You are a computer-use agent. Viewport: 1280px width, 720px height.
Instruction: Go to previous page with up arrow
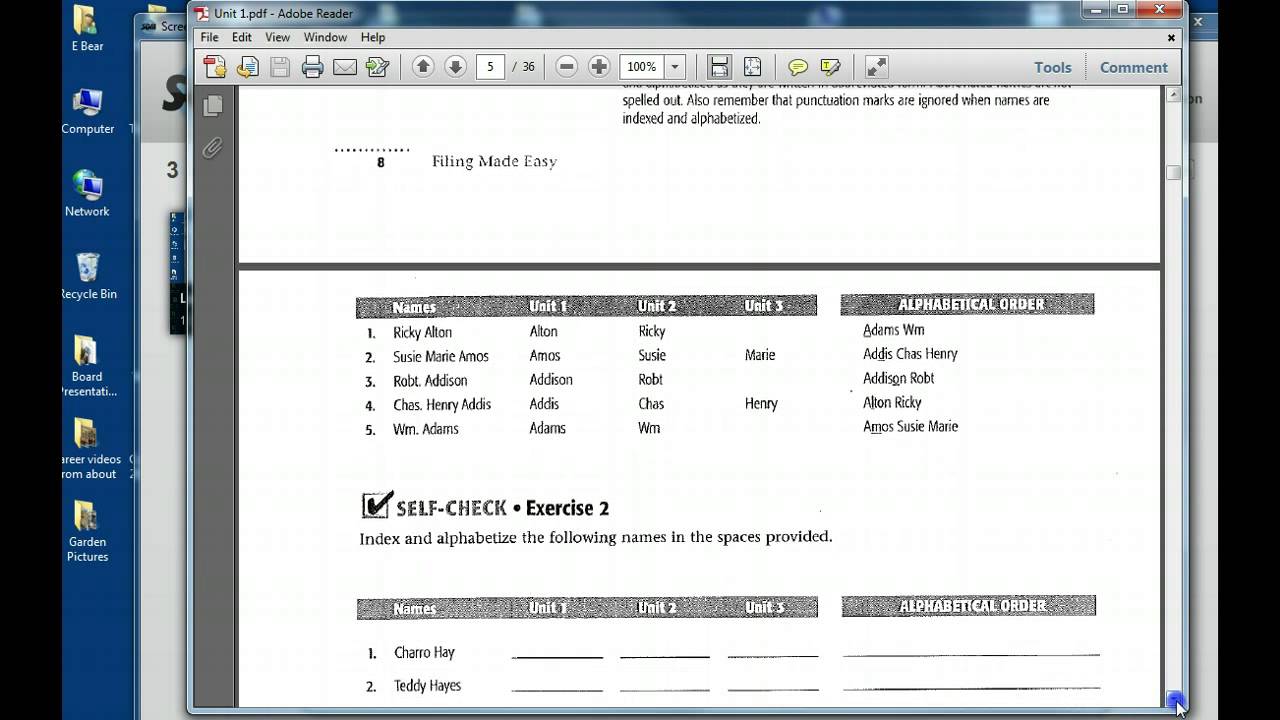click(x=423, y=67)
